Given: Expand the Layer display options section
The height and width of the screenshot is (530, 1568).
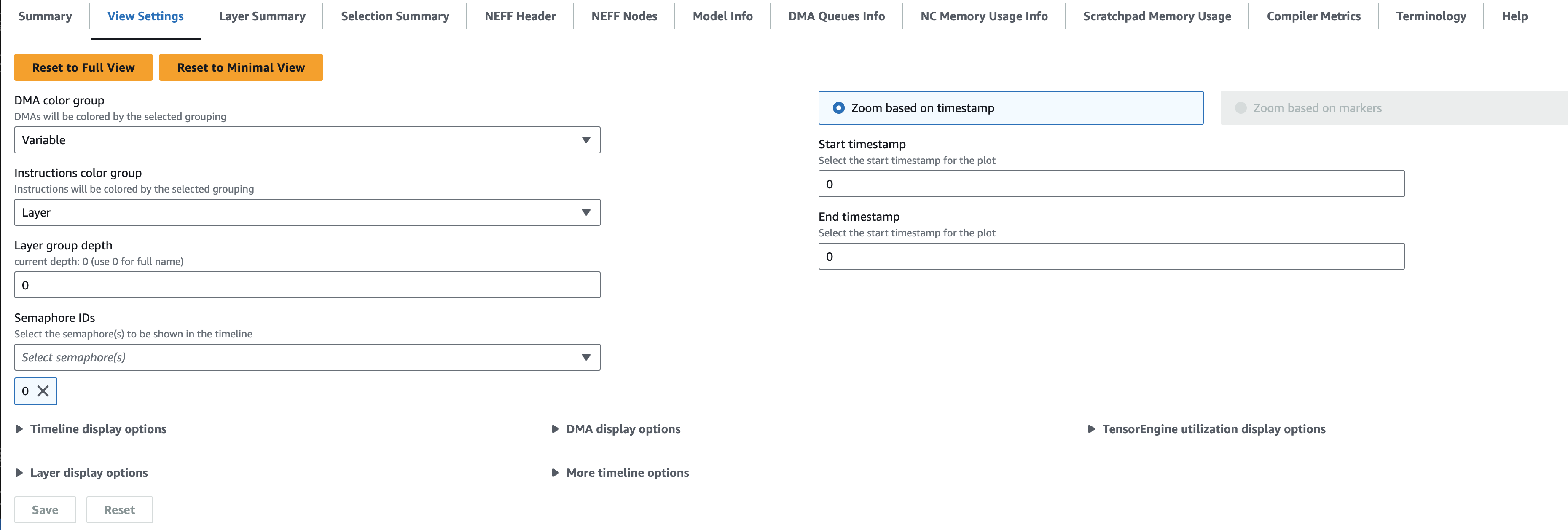Looking at the screenshot, I should click(89, 472).
